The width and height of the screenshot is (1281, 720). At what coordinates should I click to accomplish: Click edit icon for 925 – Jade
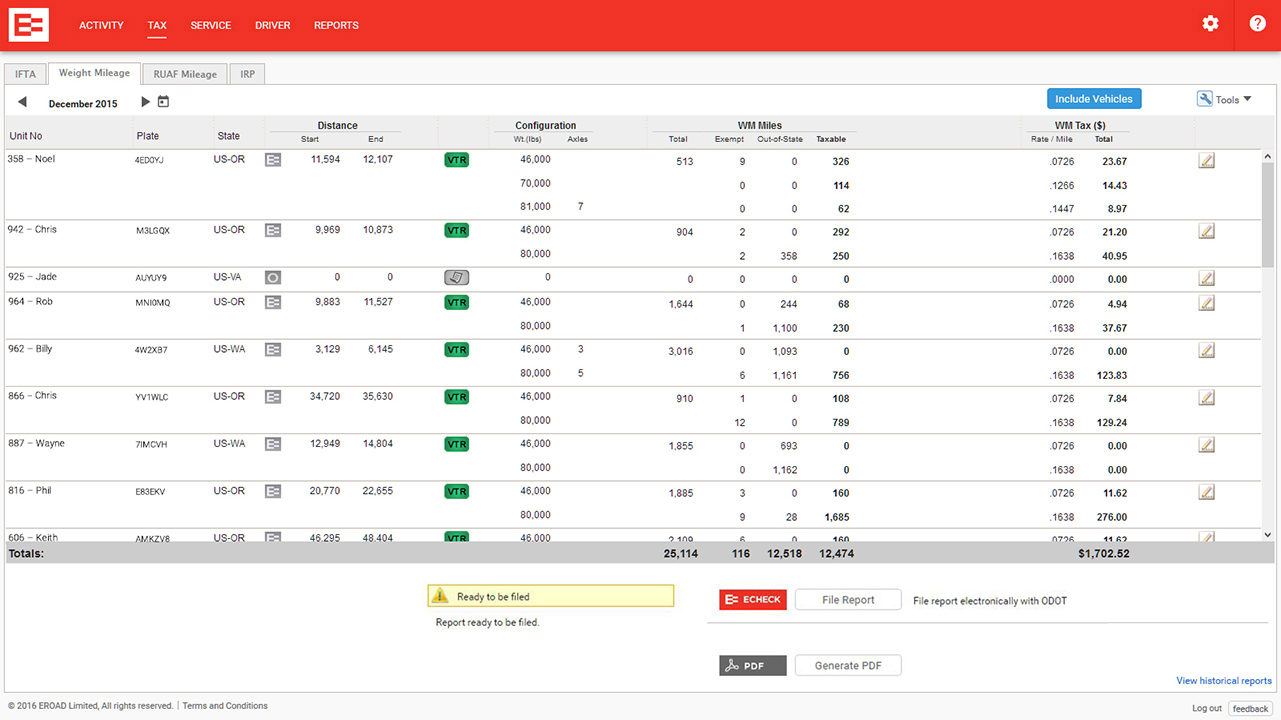point(1206,278)
